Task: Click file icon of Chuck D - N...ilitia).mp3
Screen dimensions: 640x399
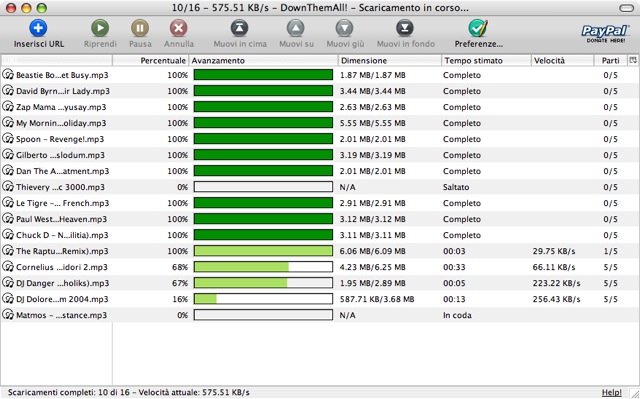Action: 8,235
